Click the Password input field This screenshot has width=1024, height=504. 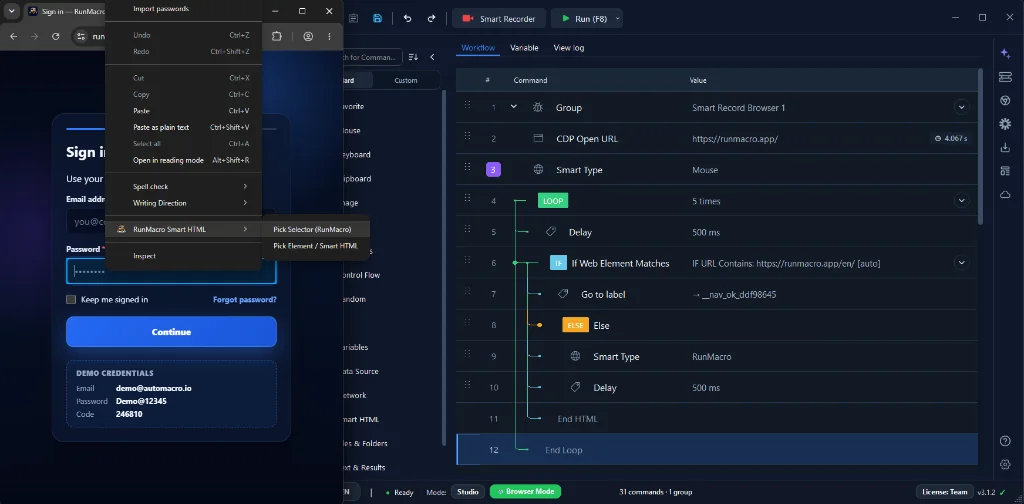pyautogui.click(x=171, y=271)
